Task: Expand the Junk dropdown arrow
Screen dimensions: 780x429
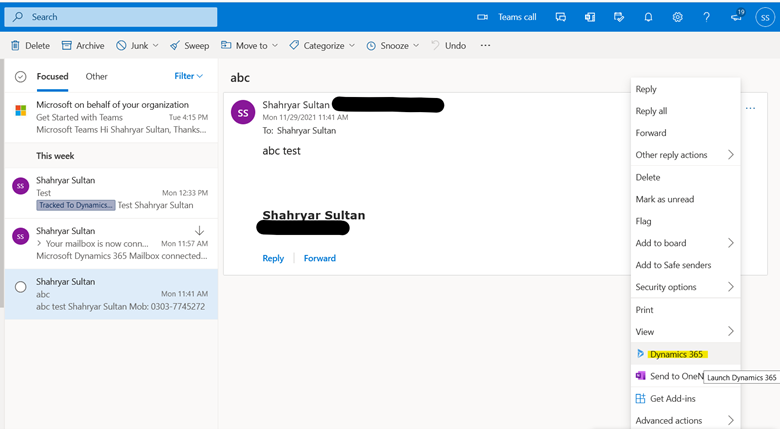Action: pos(156,45)
